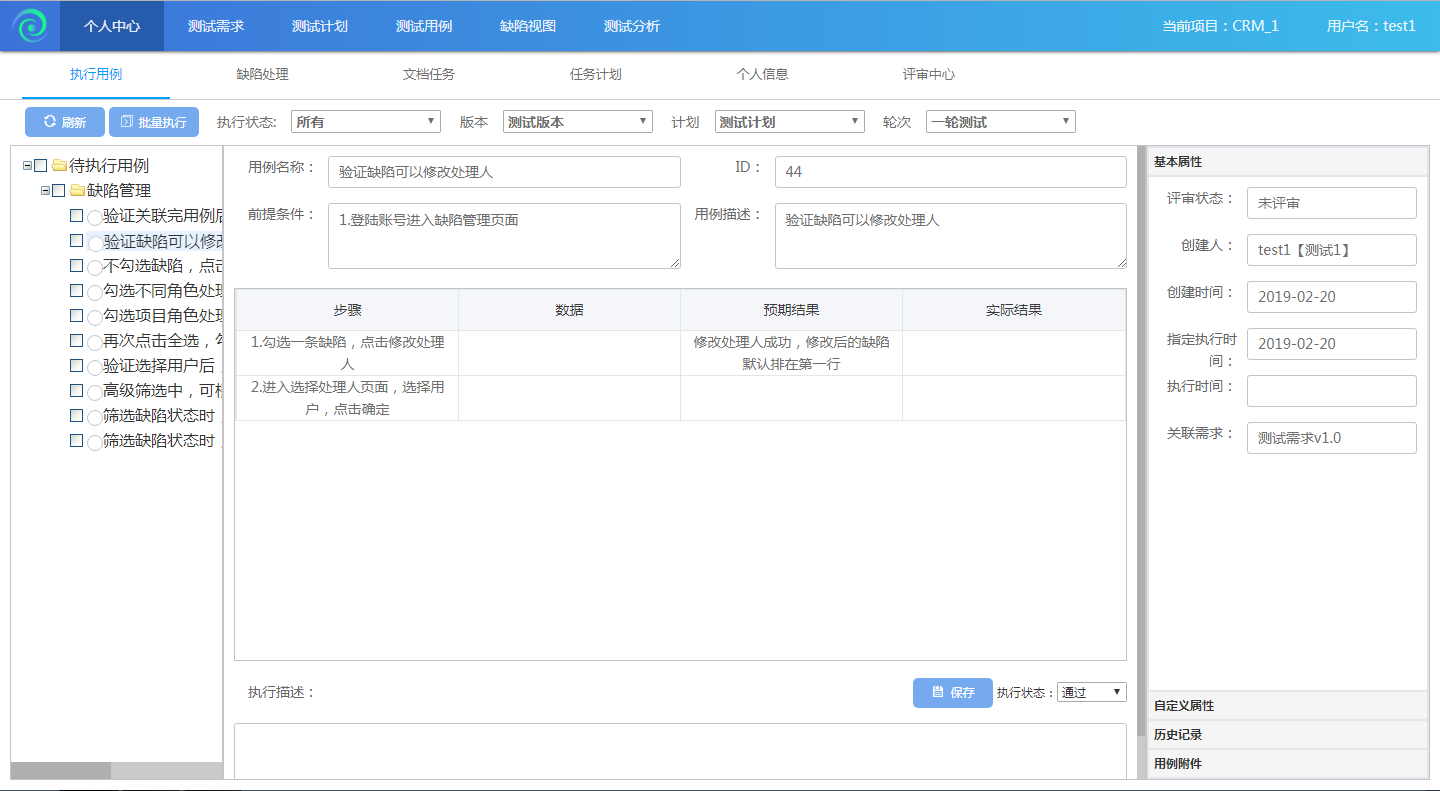Open the 执行状态 所有 dropdown

tap(365, 122)
